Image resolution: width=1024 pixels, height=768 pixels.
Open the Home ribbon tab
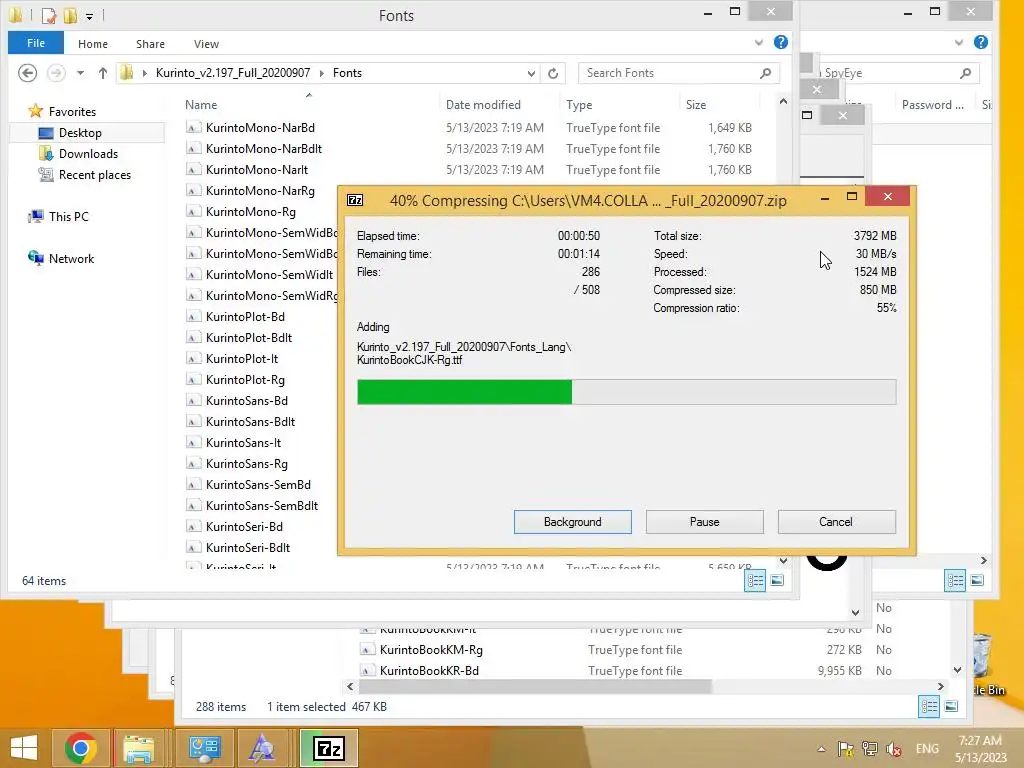click(x=93, y=44)
